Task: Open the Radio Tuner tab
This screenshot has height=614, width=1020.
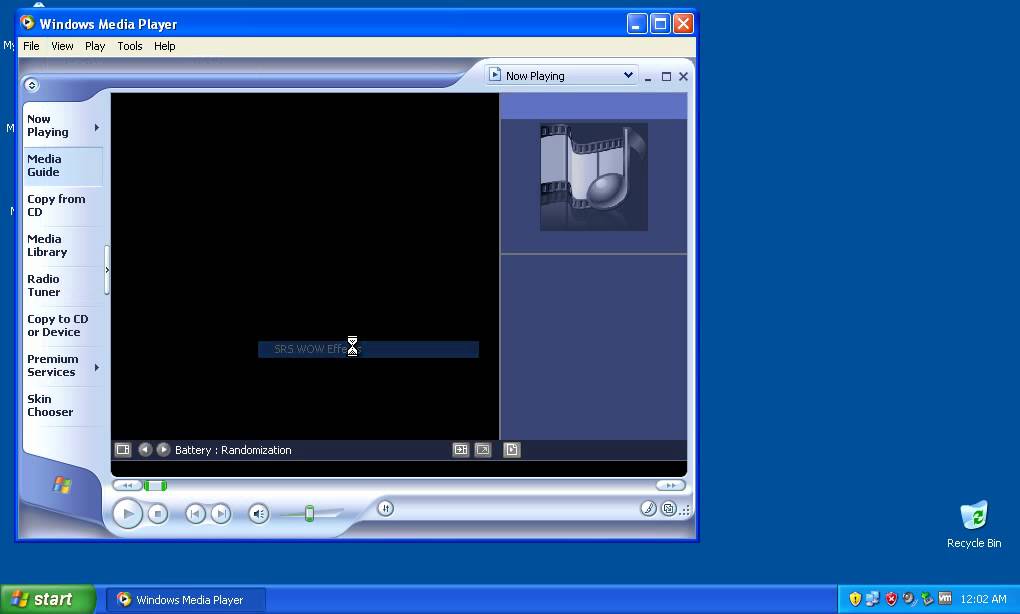Action: pos(63,286)
